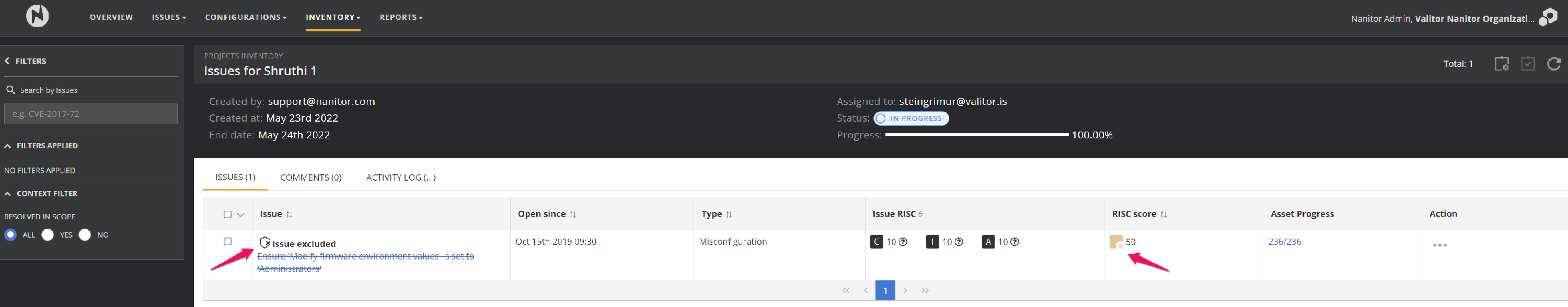Viewport: 1568px width, 307px height.
Task: Open the three-dot action menu for issue
Action: click(x=1439, y=245)
